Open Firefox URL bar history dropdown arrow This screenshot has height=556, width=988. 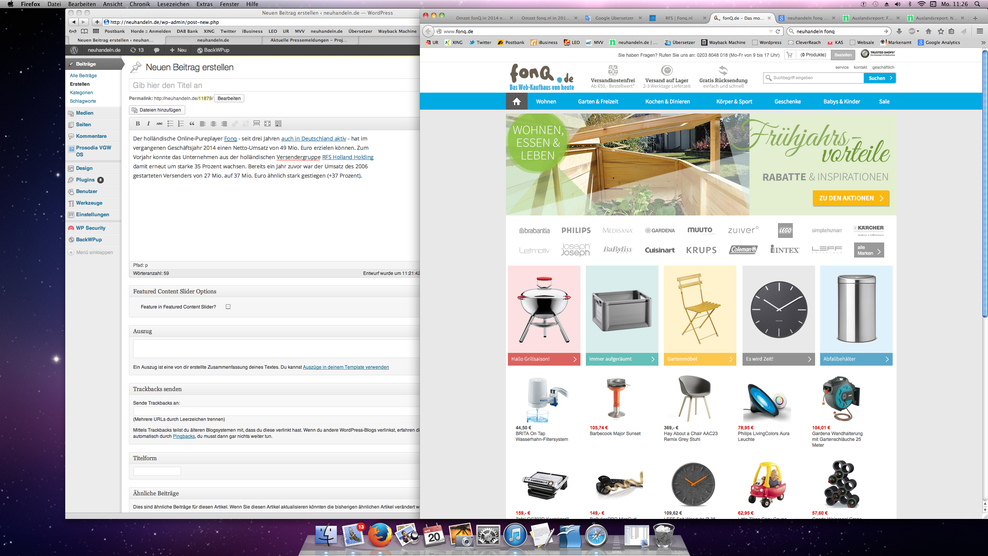coord(771,31)
